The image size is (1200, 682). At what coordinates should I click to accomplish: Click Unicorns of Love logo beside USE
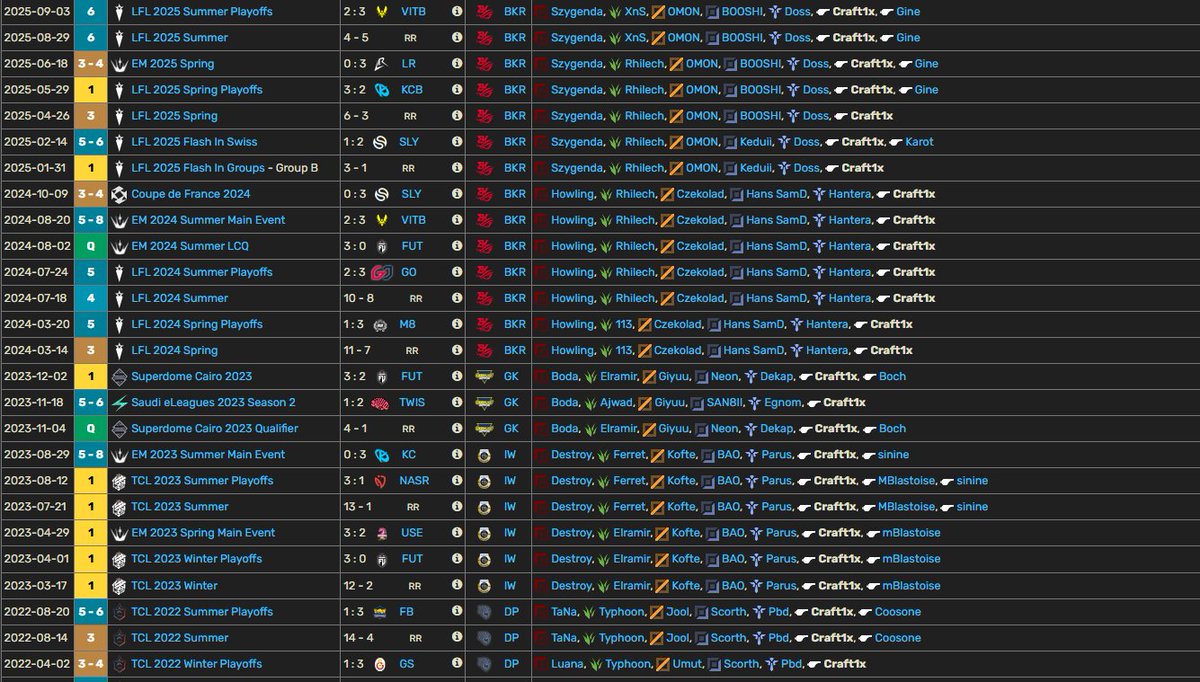coord(381,532)
